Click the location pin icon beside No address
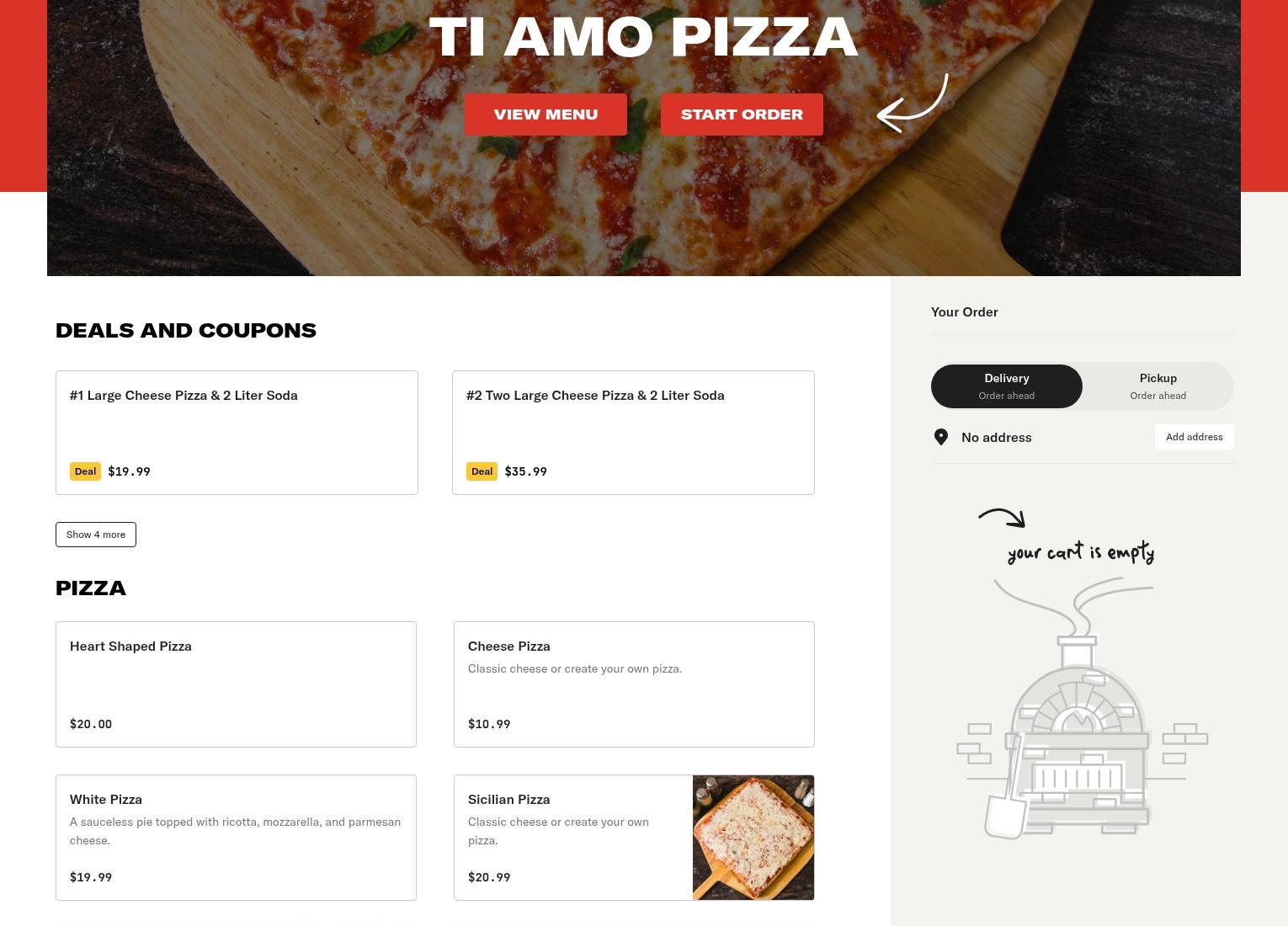This screenshot has height=926, width=1288. click(941, 437)
